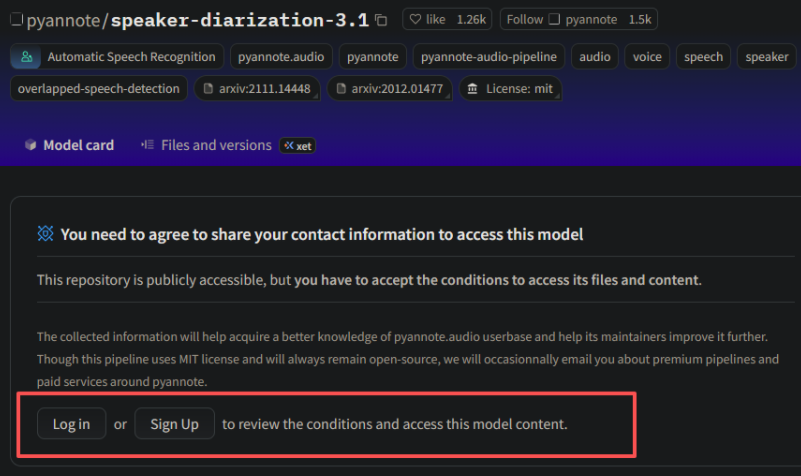This screenshot has height=476, width=801.
Task: Click the gated access icon beside heading
Action: [x=45, y=233]
